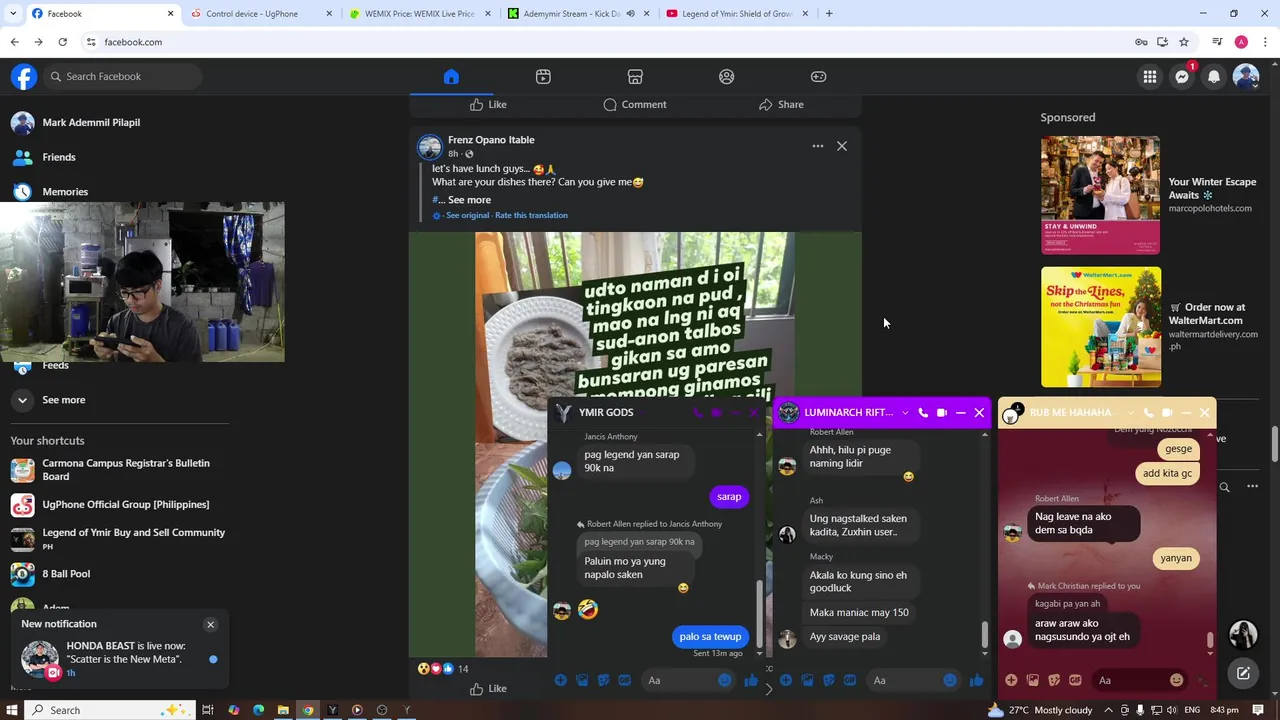Open the Groups tab in top navigation
The image size is (1280, 720).
pyautogui.click(x=727, y=77)
